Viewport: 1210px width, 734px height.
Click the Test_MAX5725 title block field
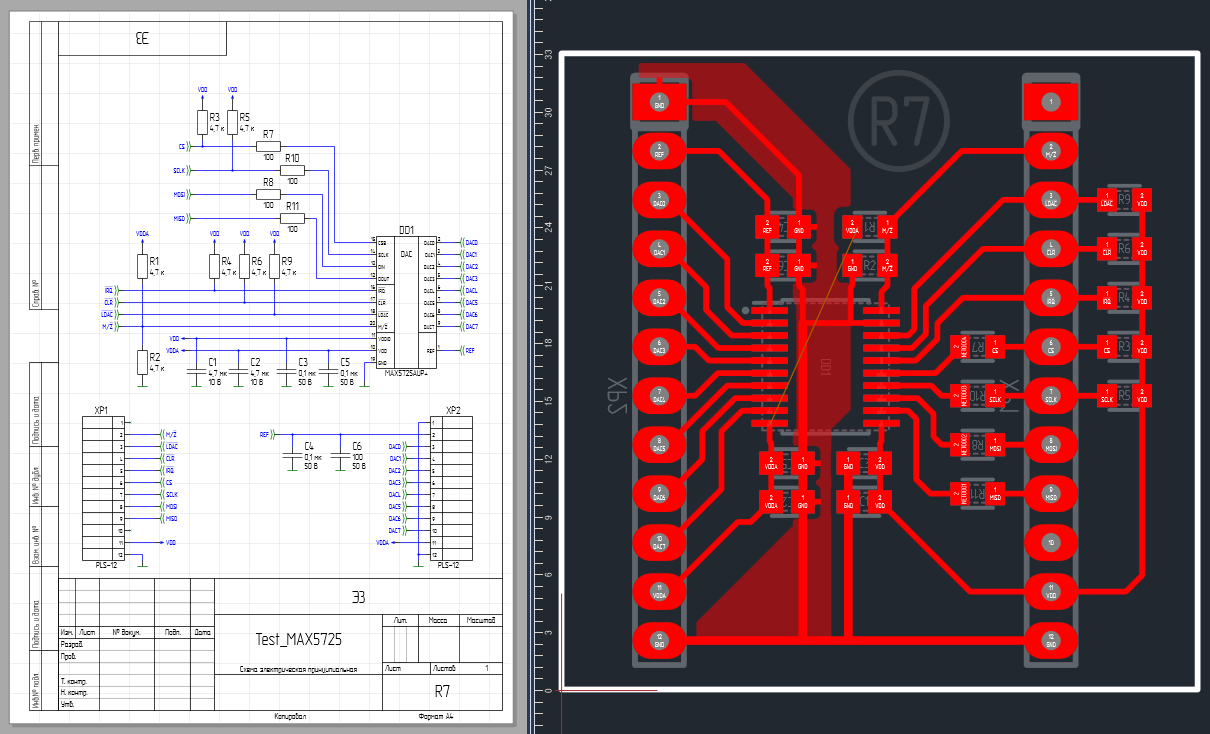(x=298, y=640)
